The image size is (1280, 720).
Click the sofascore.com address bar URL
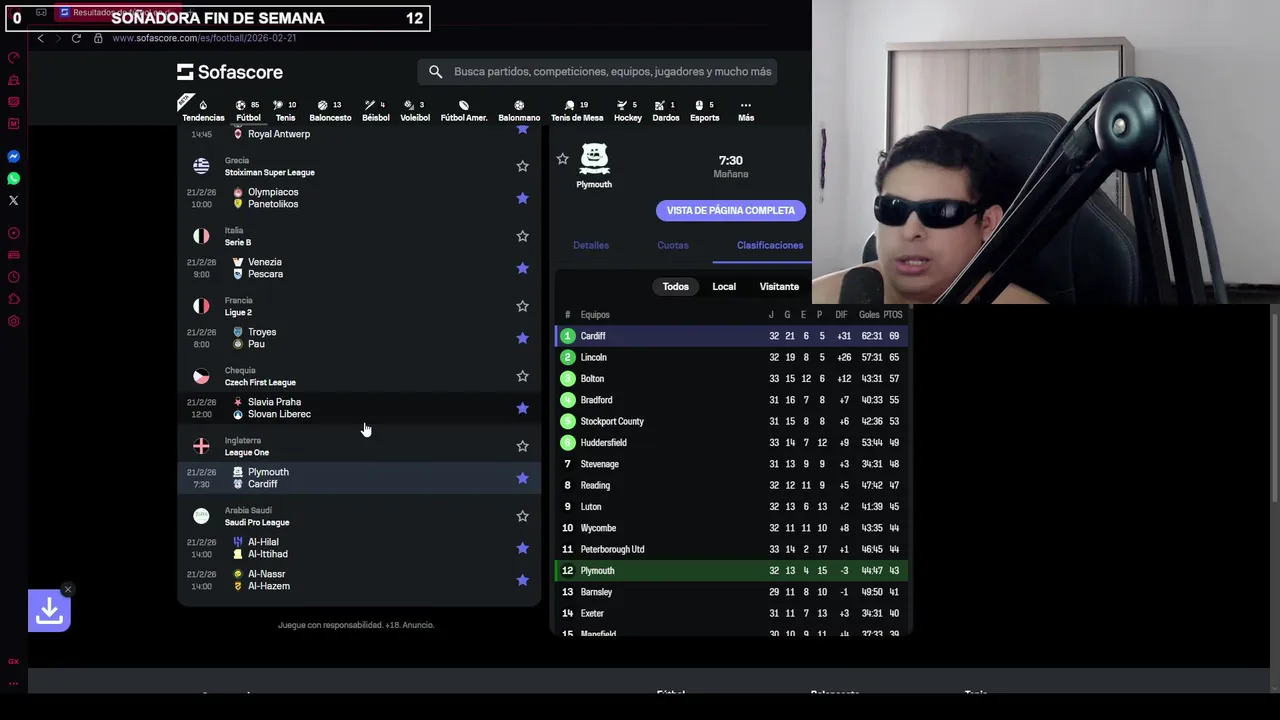[204, 38]
